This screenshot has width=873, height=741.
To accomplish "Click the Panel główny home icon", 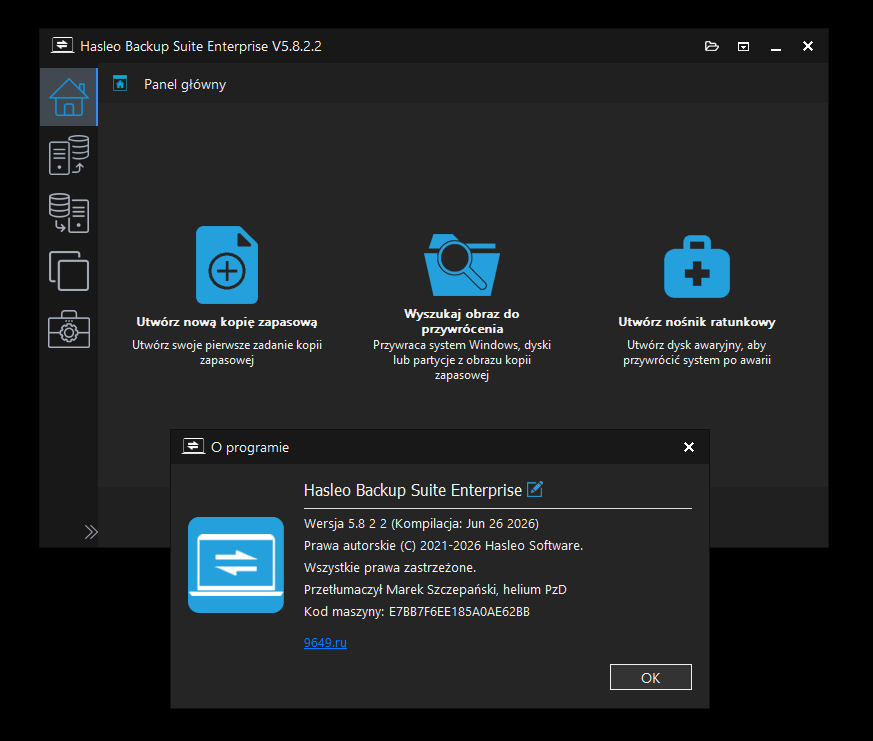I will click(120, 84).
